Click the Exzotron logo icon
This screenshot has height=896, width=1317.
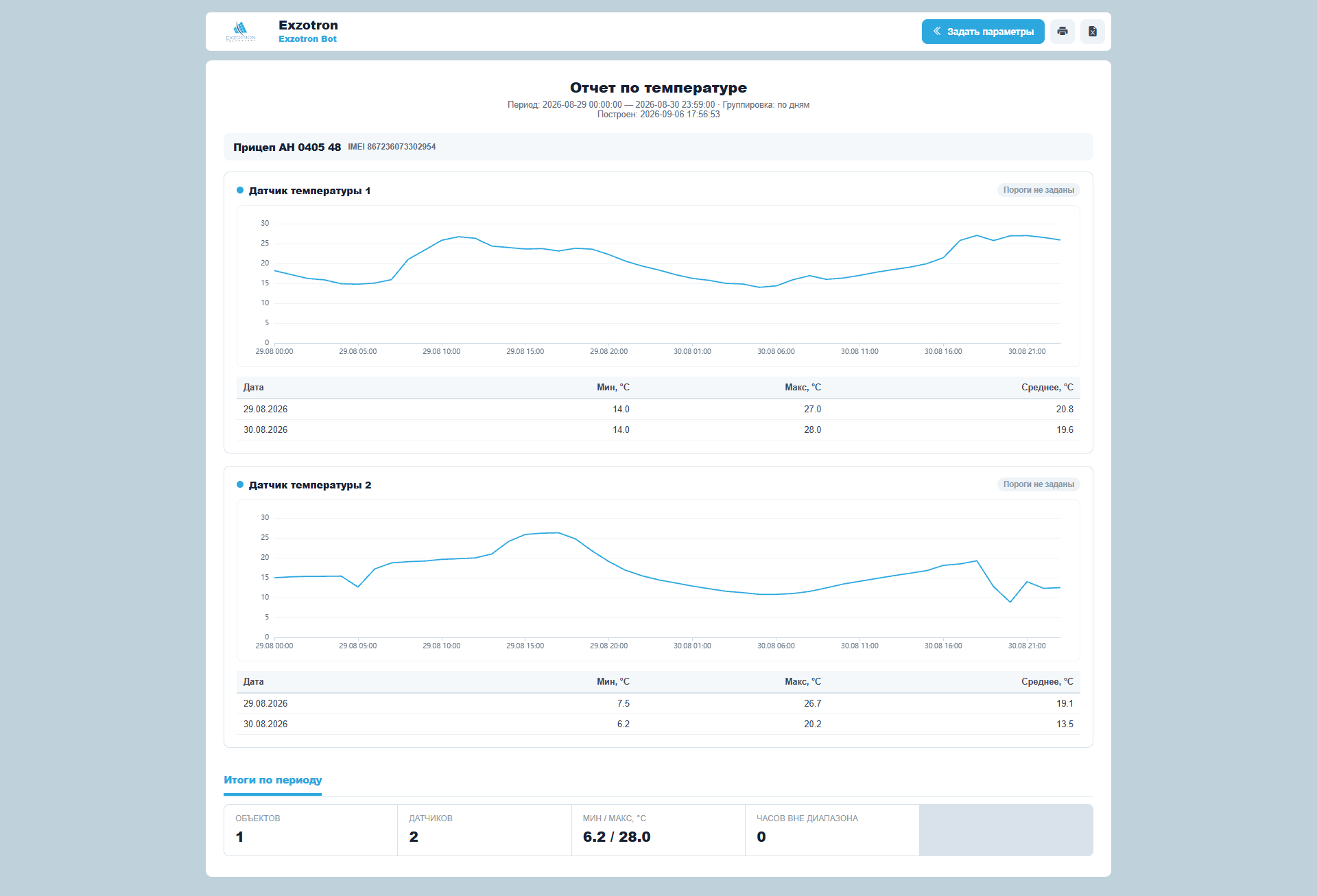(241, 32)
